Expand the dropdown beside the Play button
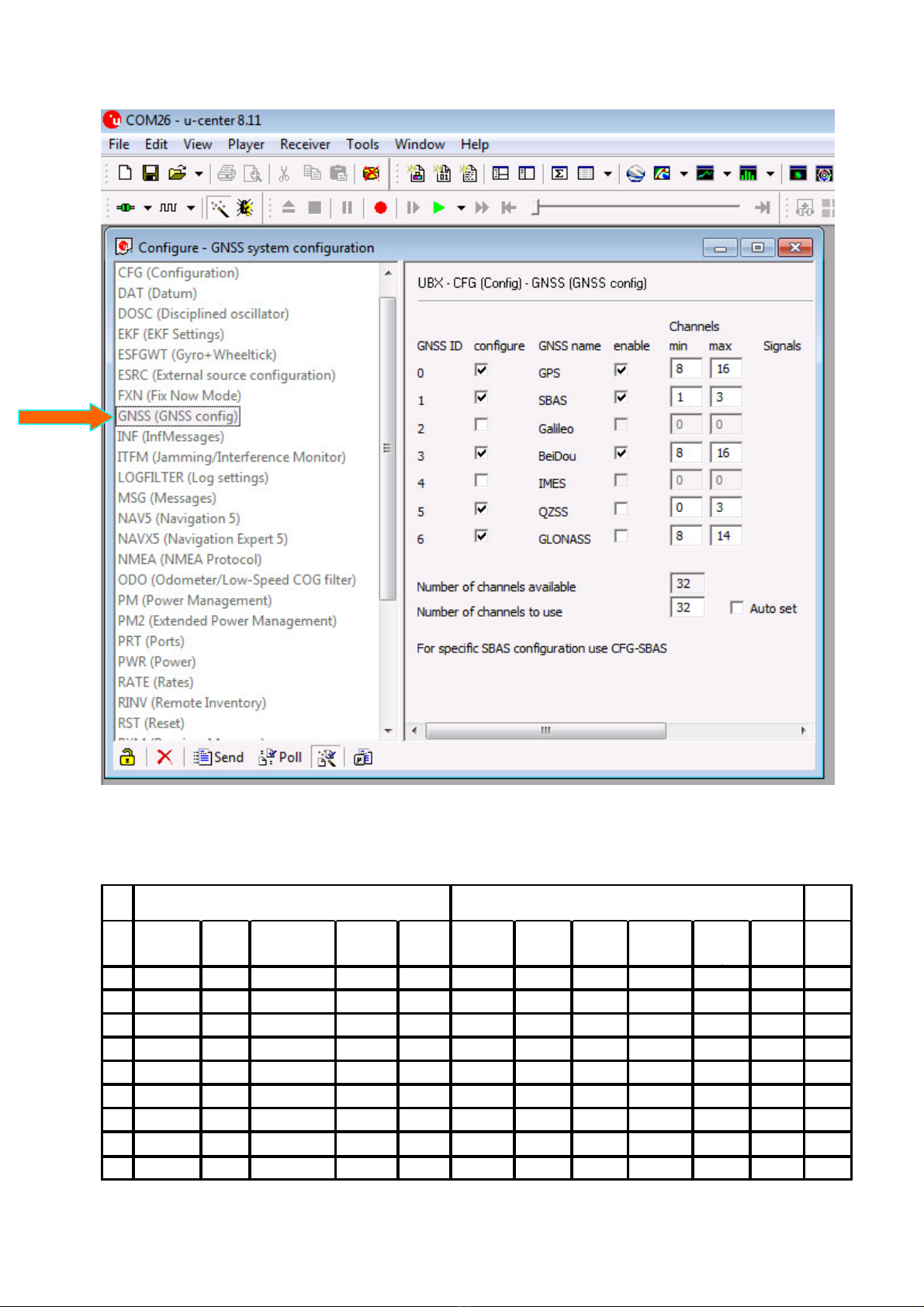 [x=461, y=208]
